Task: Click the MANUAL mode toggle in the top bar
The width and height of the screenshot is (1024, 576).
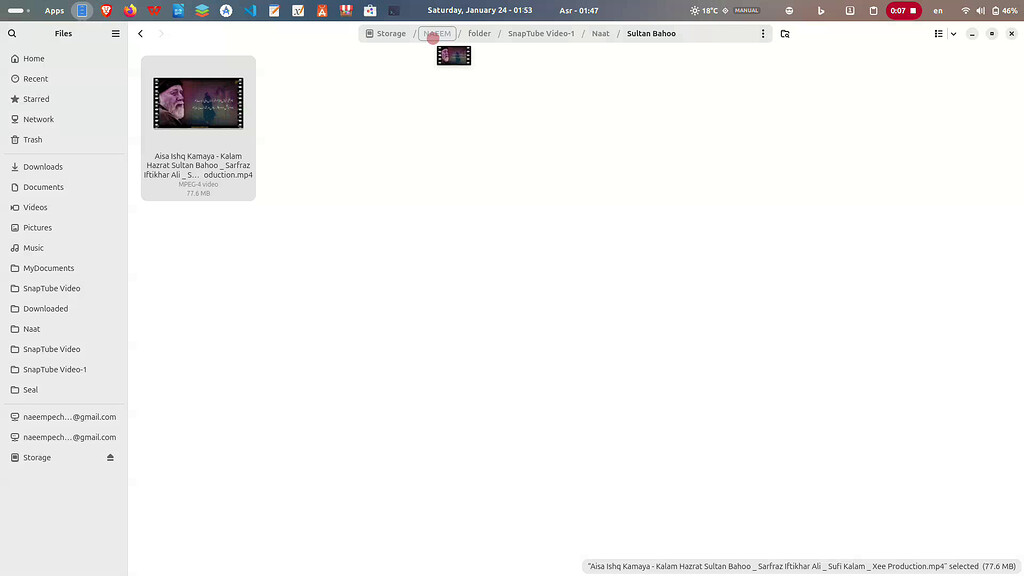Action: [745, 10]
